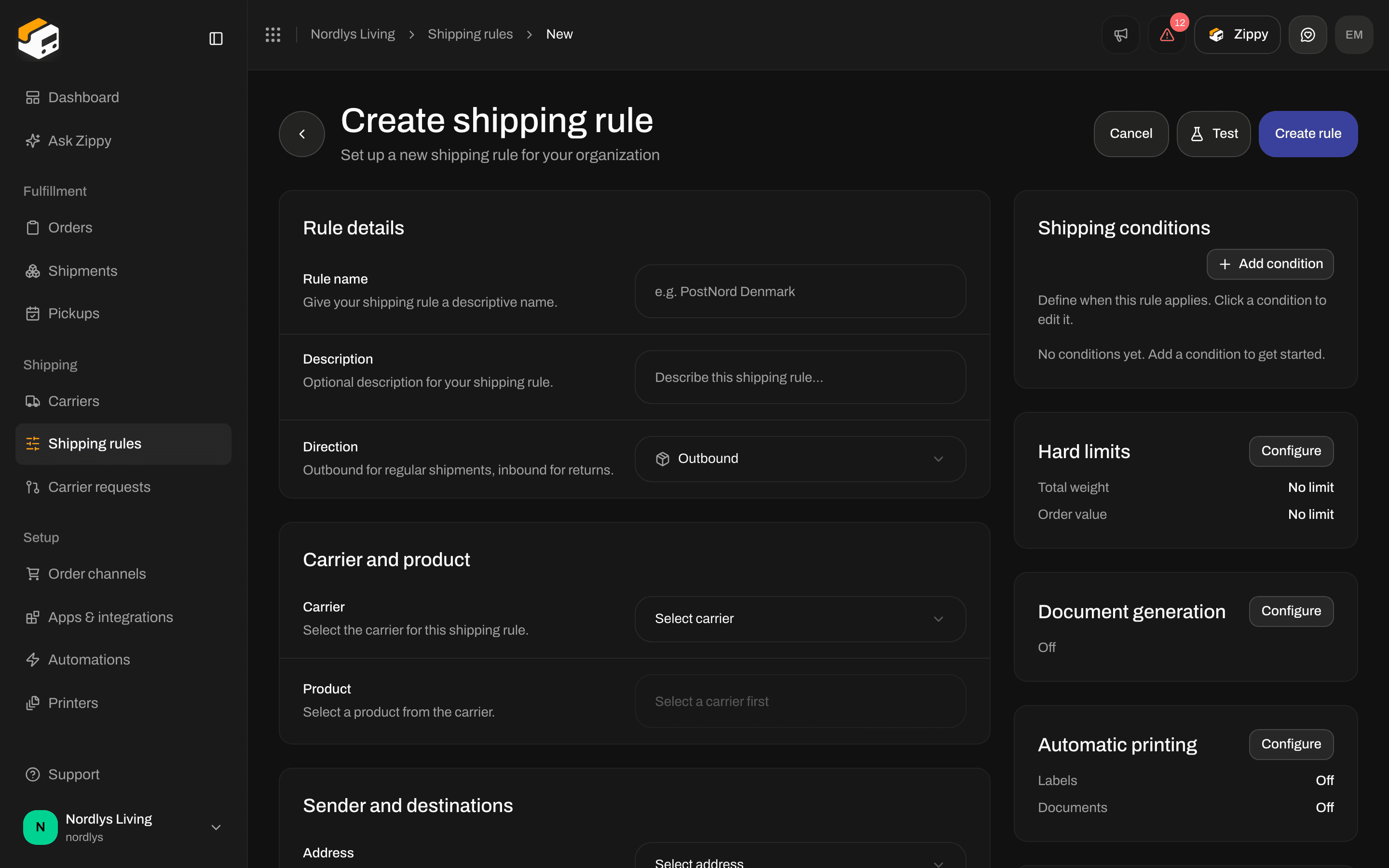1389x868 pixels.
Task: Open Carrier requests in the sidebar
Action: coord(123,487)
